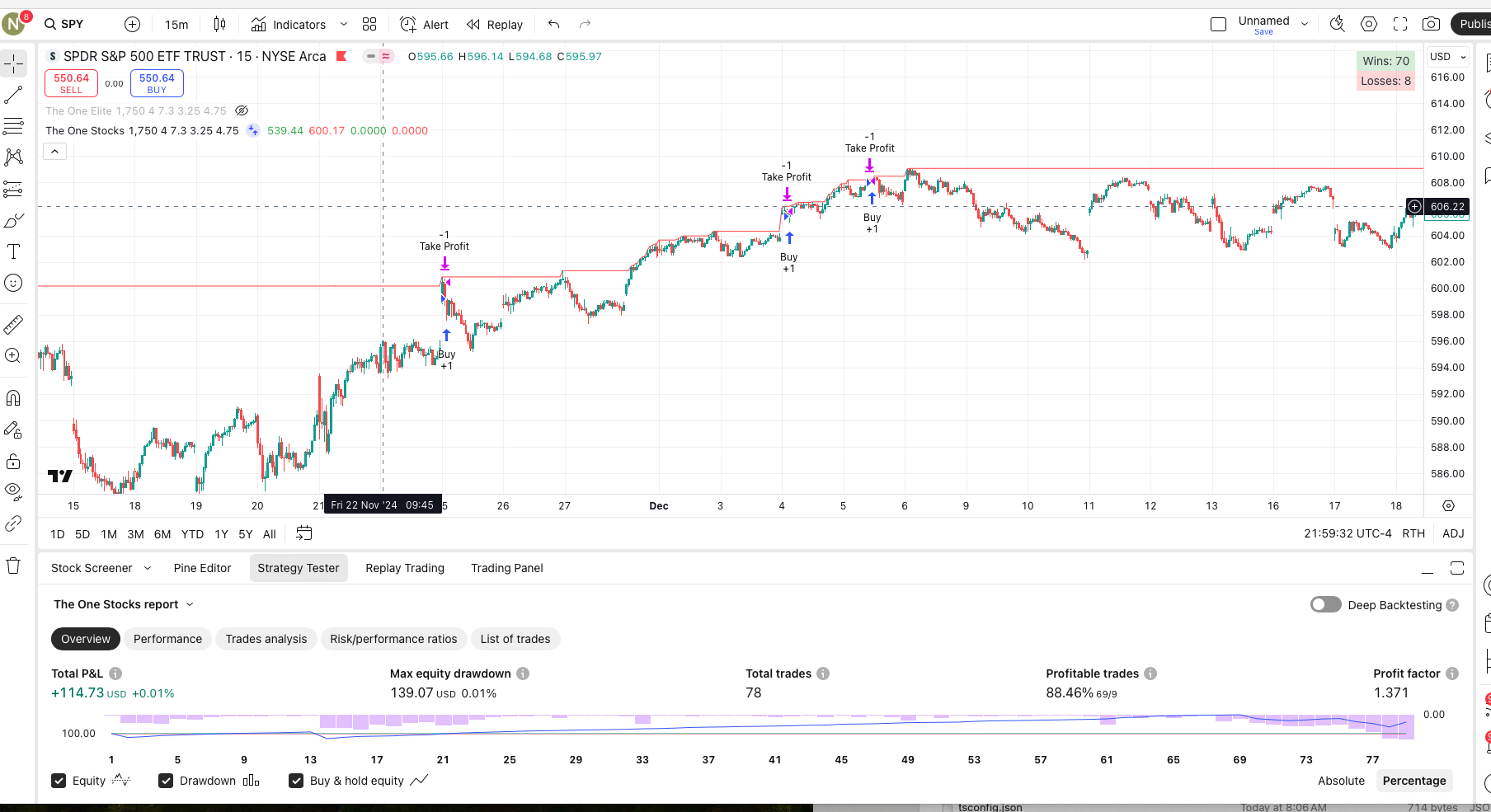Switch to the Trading Panel tab
The height and width of the screenshot is (812, 1491).
[x=507, y=568]
